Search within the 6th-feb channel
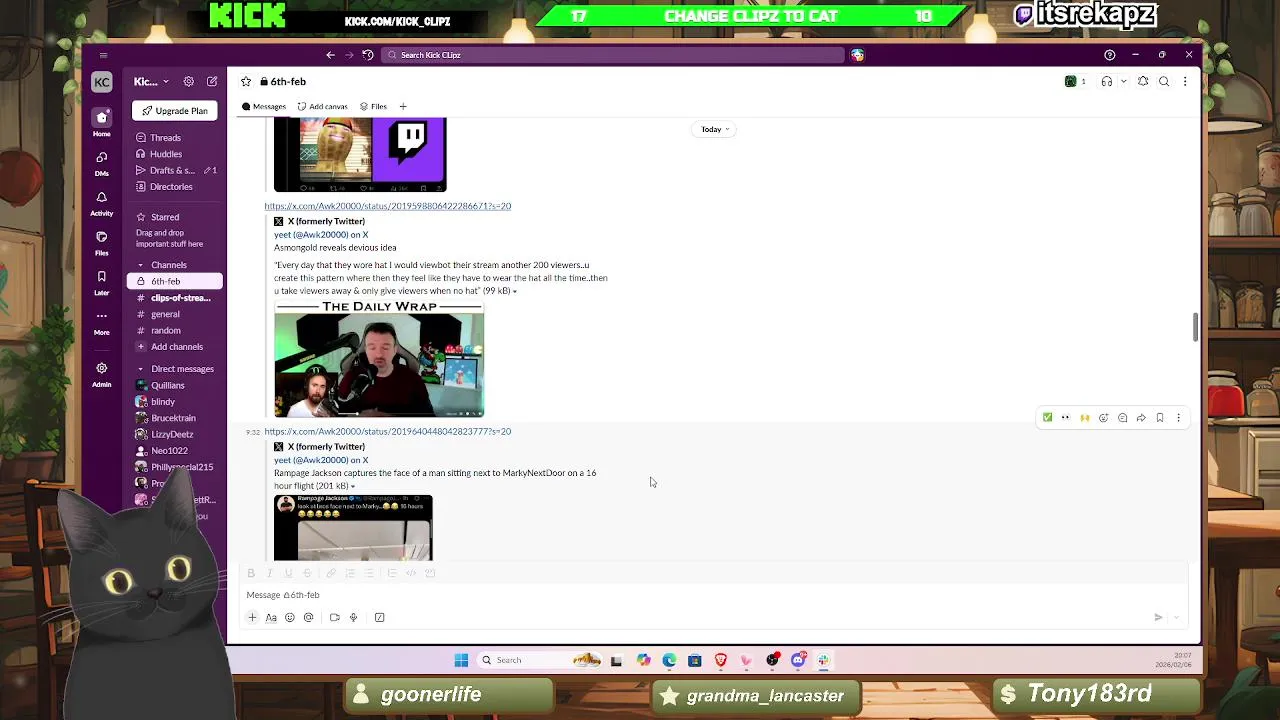 click(1164, 81)
